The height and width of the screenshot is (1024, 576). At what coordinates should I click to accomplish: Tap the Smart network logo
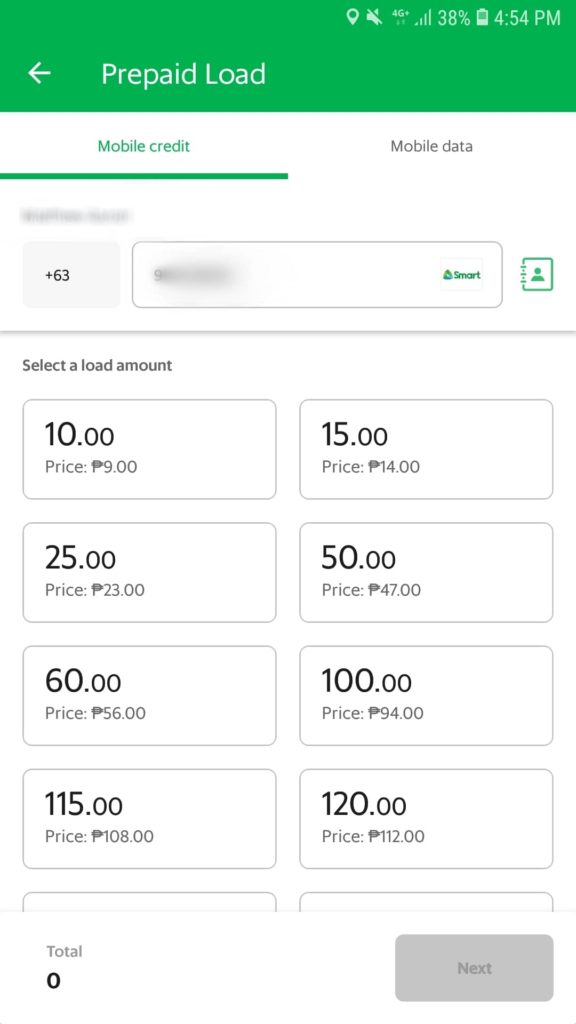(462, 275)
